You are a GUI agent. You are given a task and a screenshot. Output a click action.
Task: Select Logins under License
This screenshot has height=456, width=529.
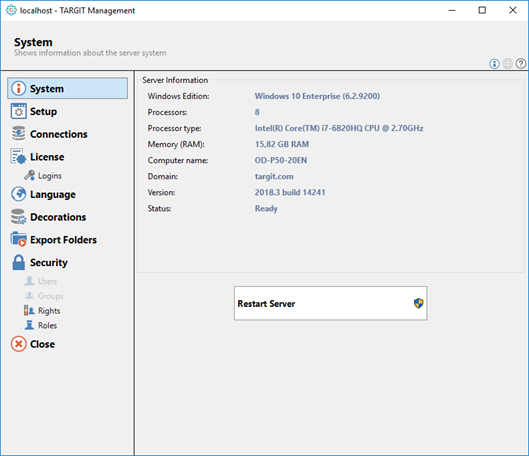[50, 176]
